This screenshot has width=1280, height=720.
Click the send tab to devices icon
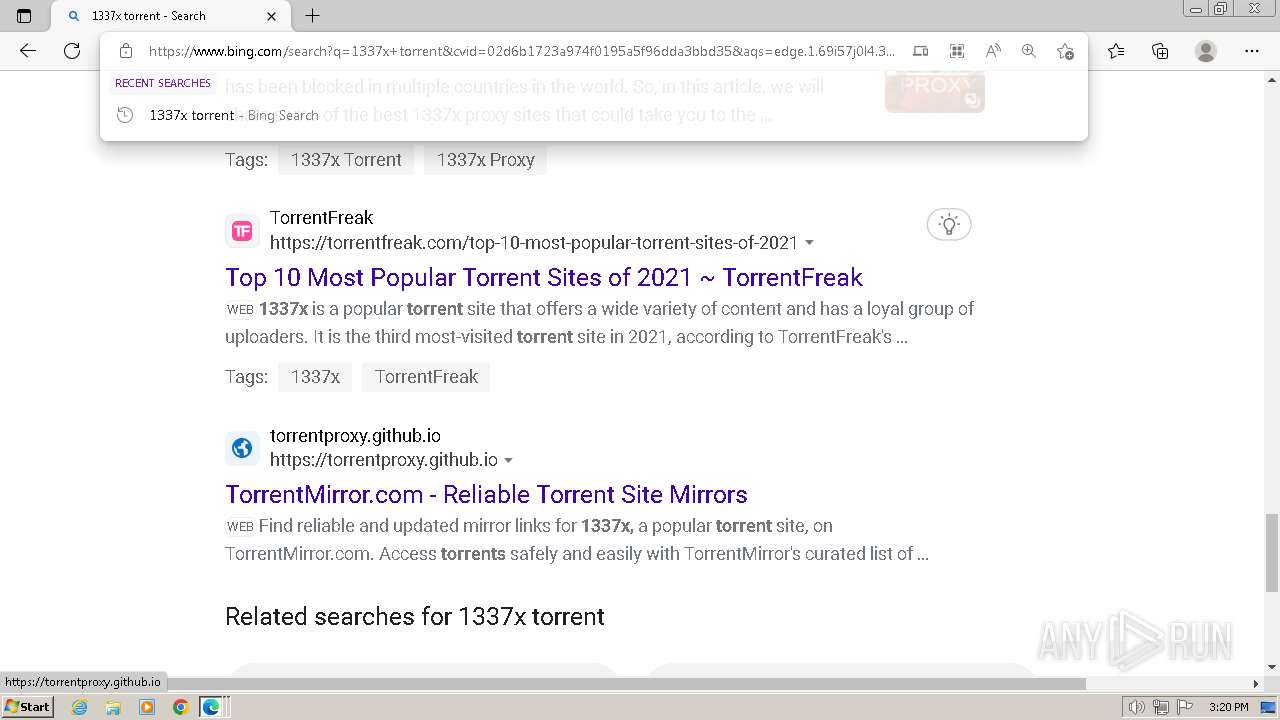[921, 51]
